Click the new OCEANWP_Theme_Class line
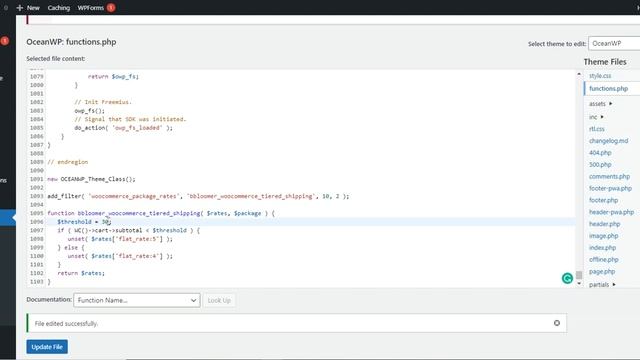 (x=91, y=179)
